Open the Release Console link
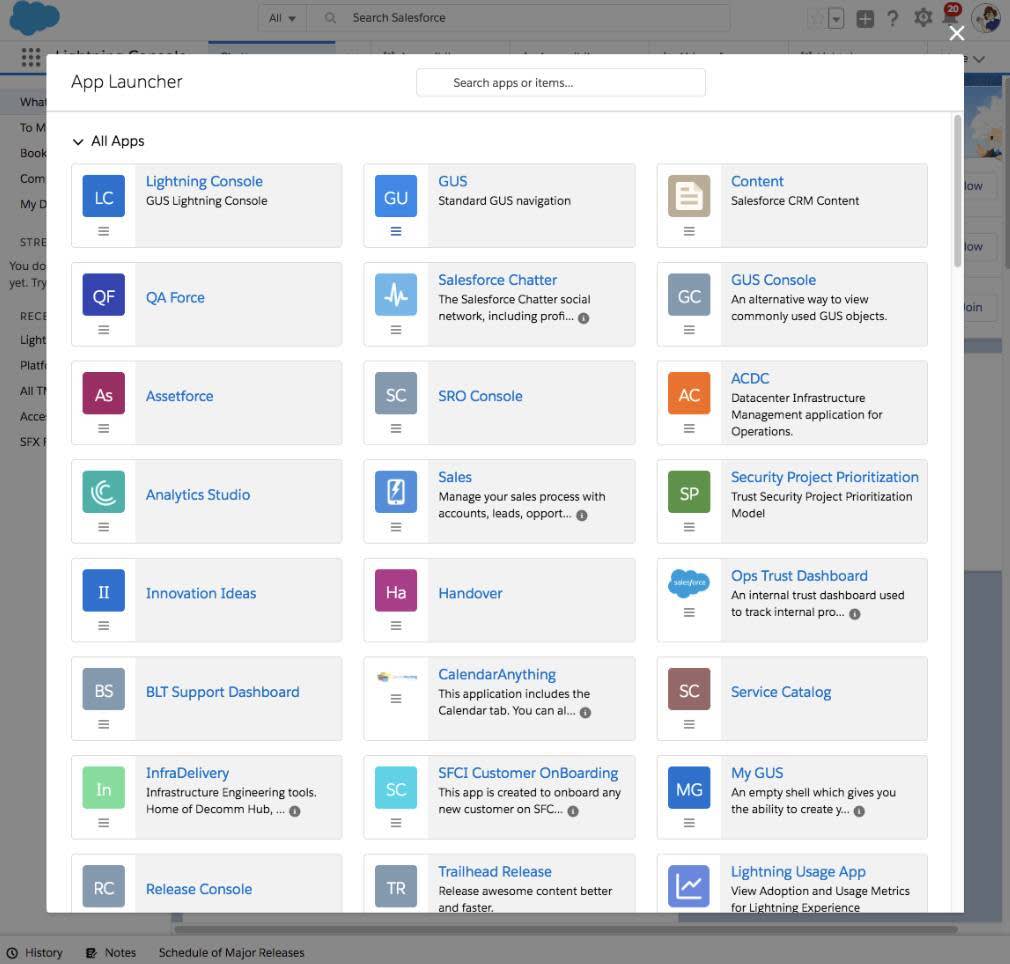The height and width of the screenshot is (964, 1010). (x=198, y=889)
